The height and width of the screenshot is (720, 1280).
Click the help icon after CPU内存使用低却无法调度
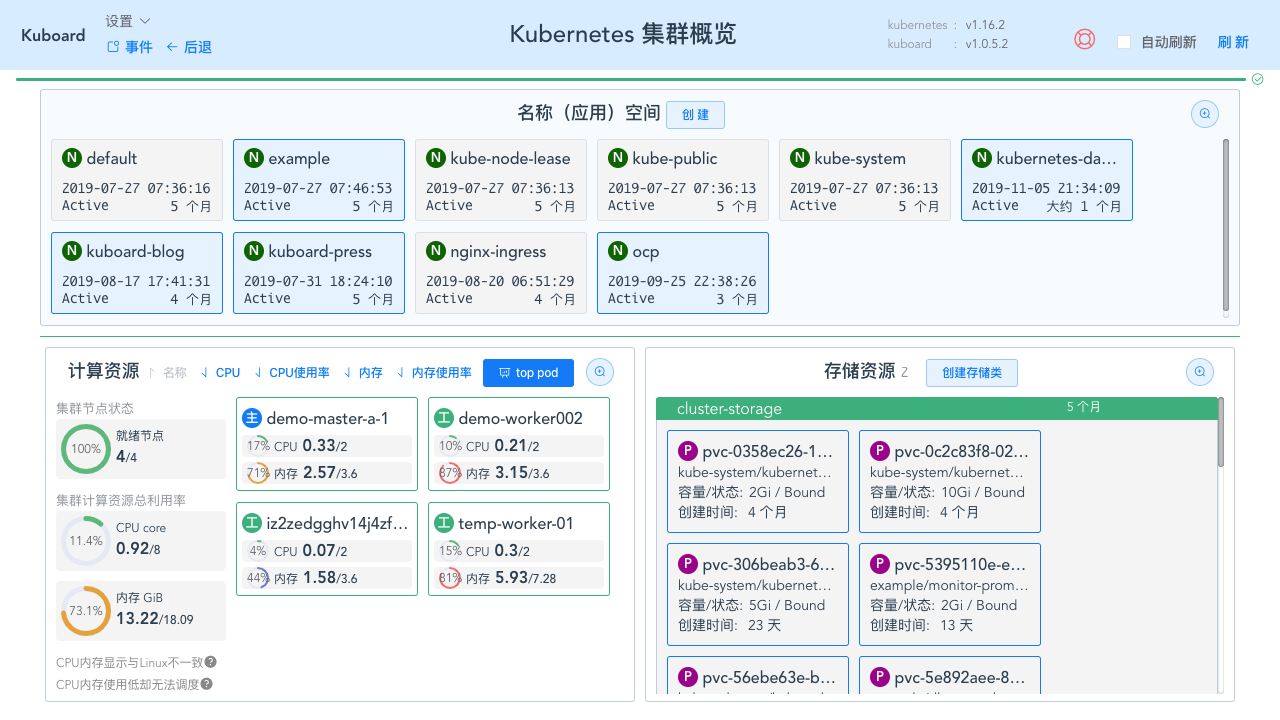pyautogui.click(x=206, y=684)
